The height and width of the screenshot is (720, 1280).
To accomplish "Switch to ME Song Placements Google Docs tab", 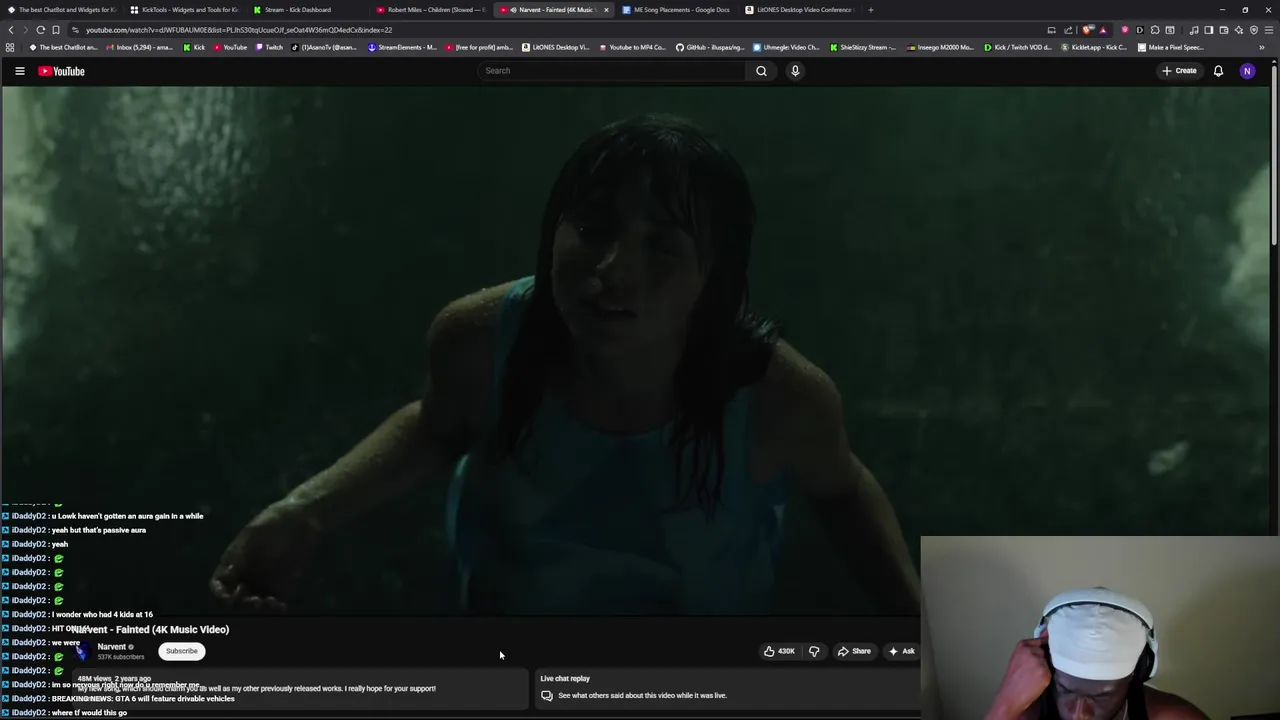I will [x=676, y=10].
